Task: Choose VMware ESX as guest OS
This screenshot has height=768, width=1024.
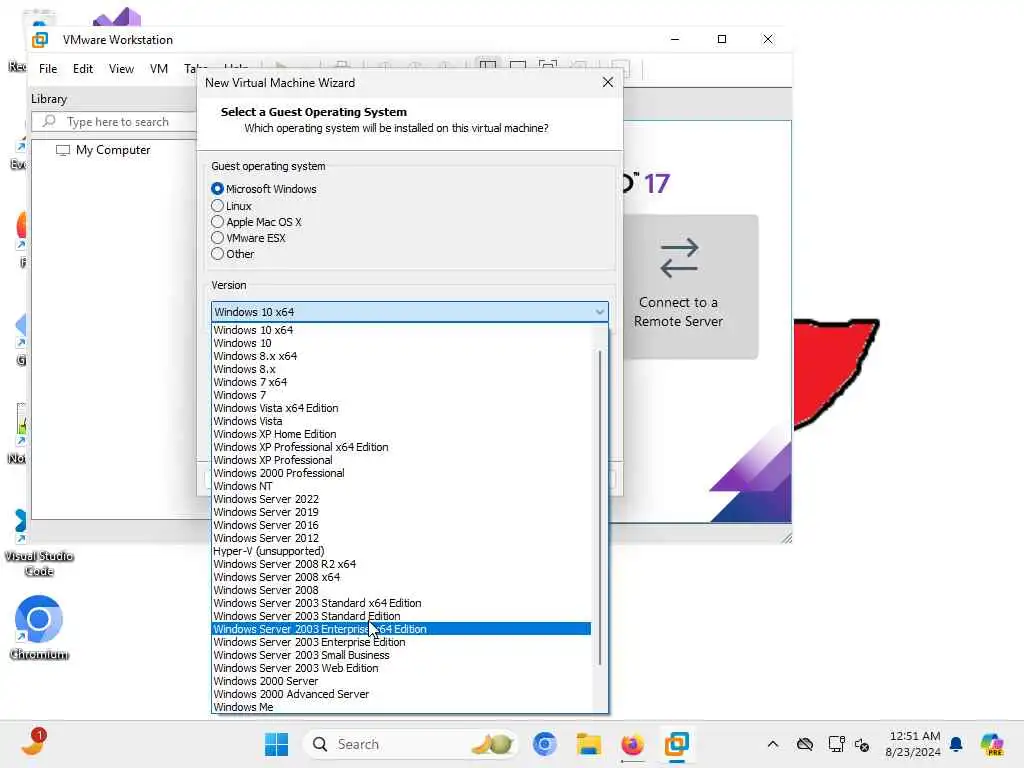Action: tap(217, 238)
